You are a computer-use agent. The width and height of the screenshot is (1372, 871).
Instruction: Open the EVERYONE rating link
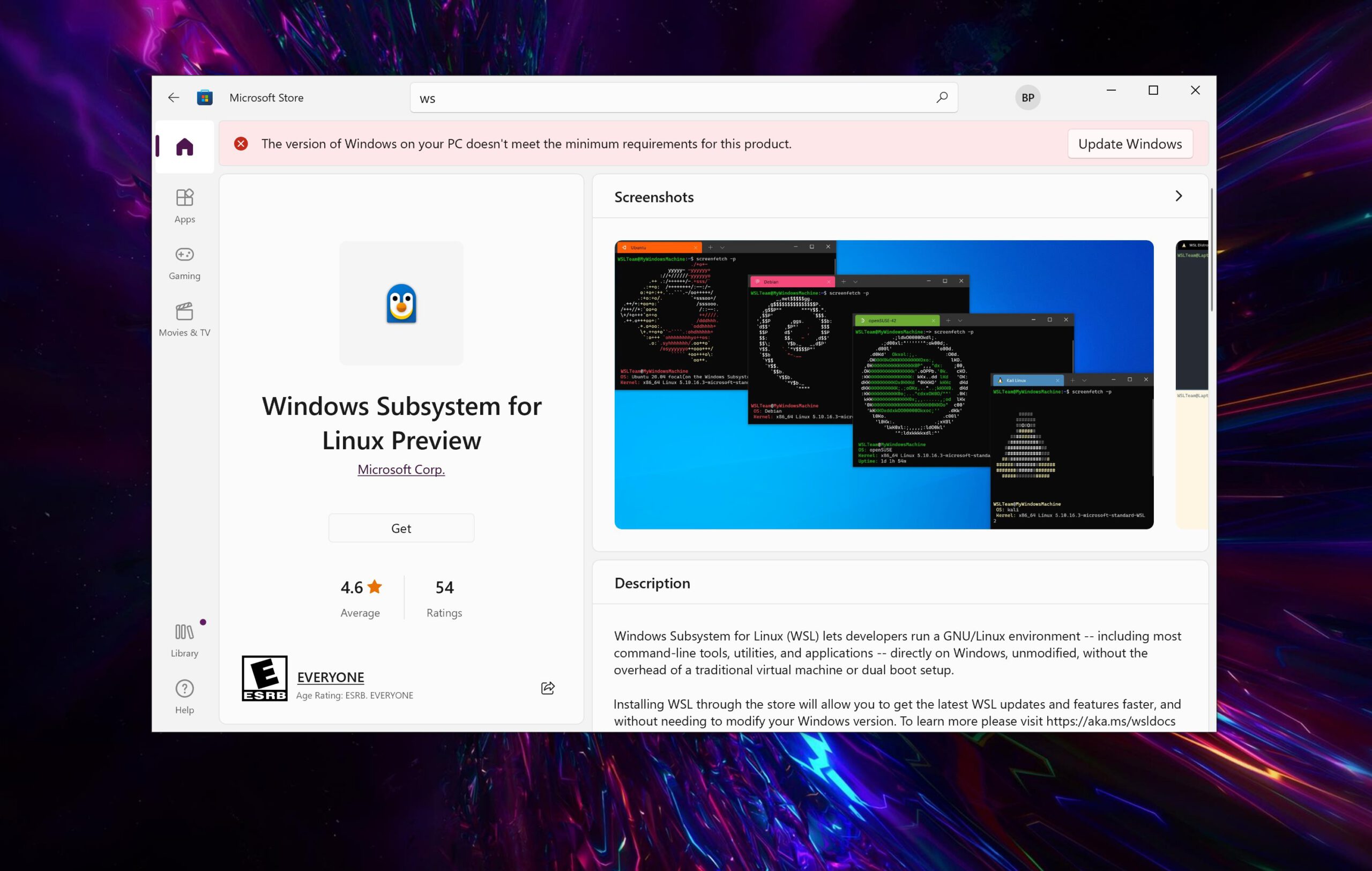[331, 677]
